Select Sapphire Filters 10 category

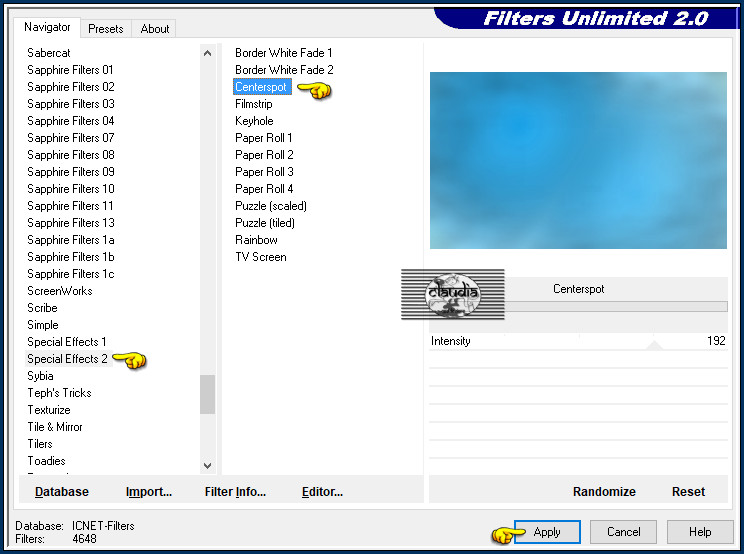[71, 189]
